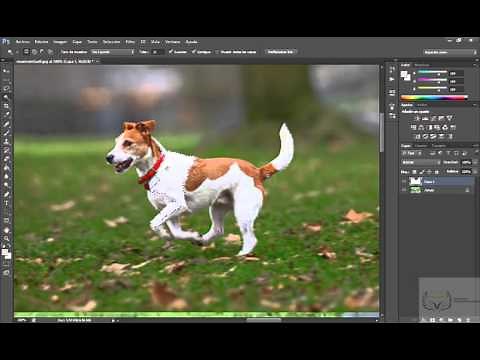Viewport: 480px width, 360px height.
Task: Select the Spot Healing Brush tool
Action: pyautogui.click(x=6, y=124)
